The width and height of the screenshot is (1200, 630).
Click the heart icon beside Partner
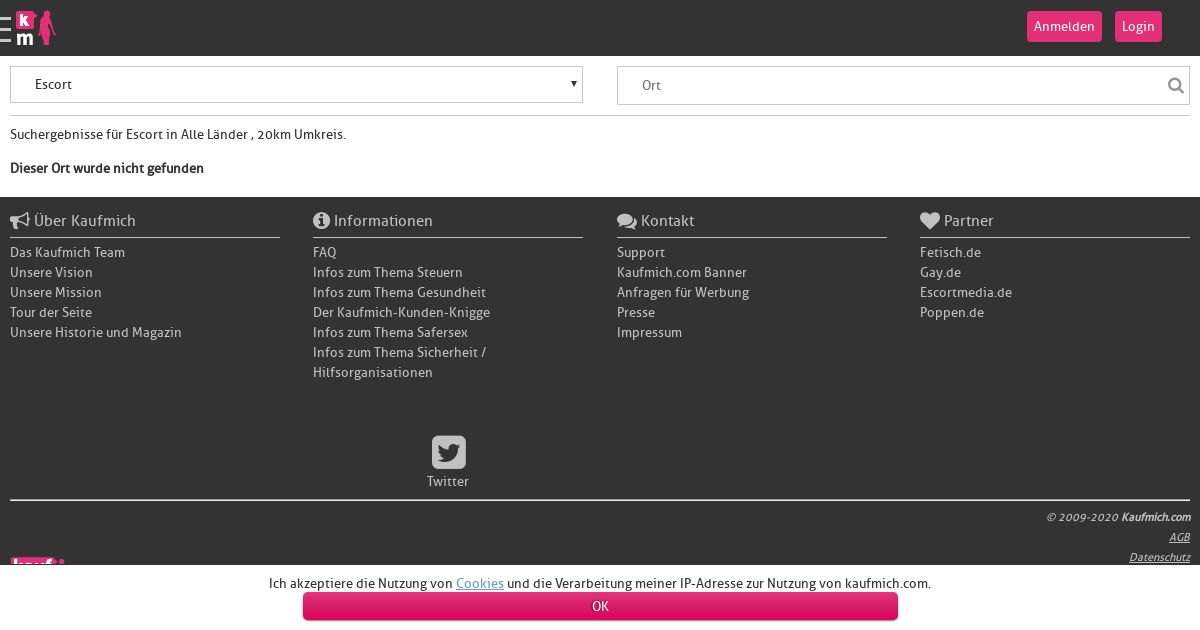[930, 221]
